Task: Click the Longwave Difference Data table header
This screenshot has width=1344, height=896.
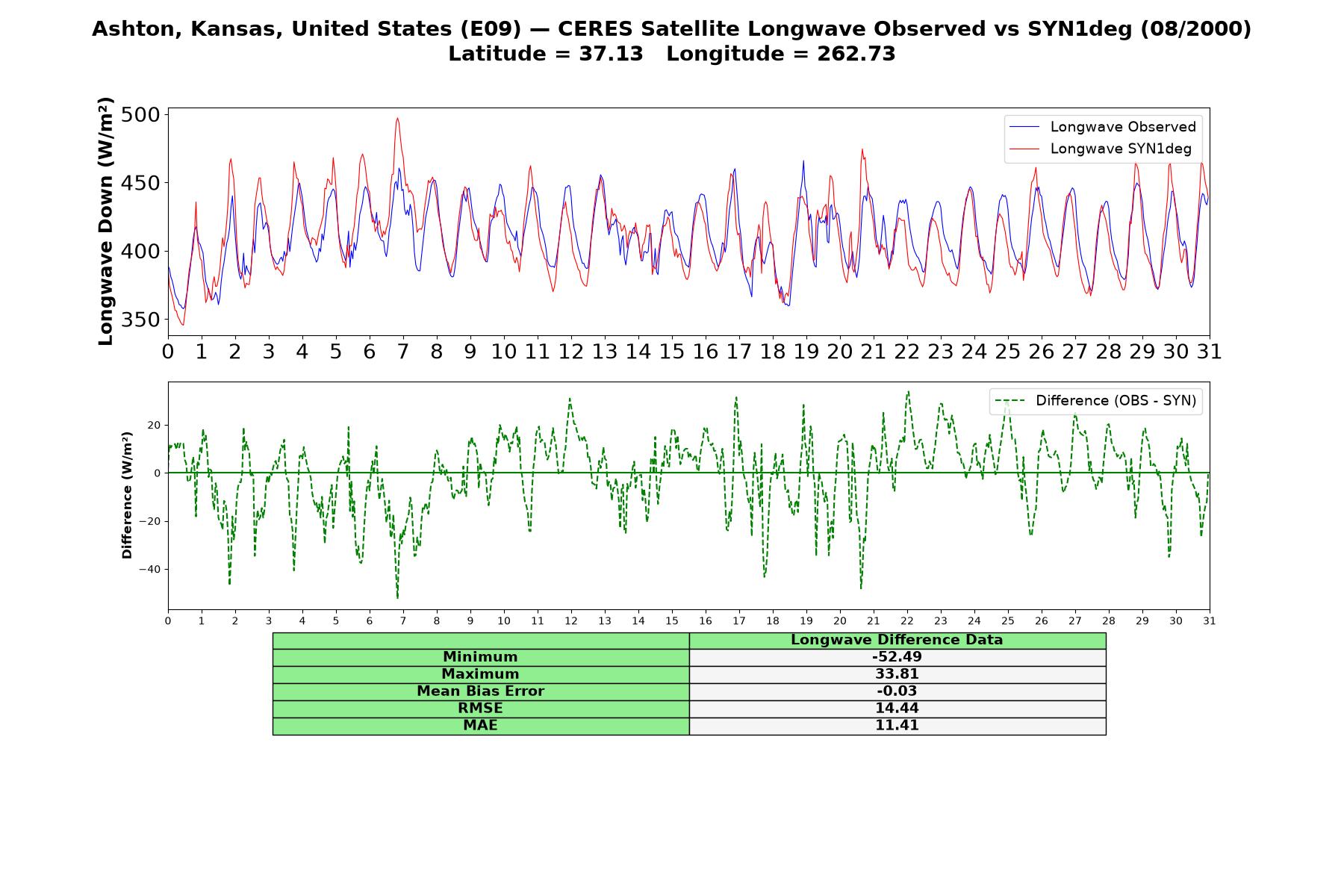Action: (x=897, y=641)
